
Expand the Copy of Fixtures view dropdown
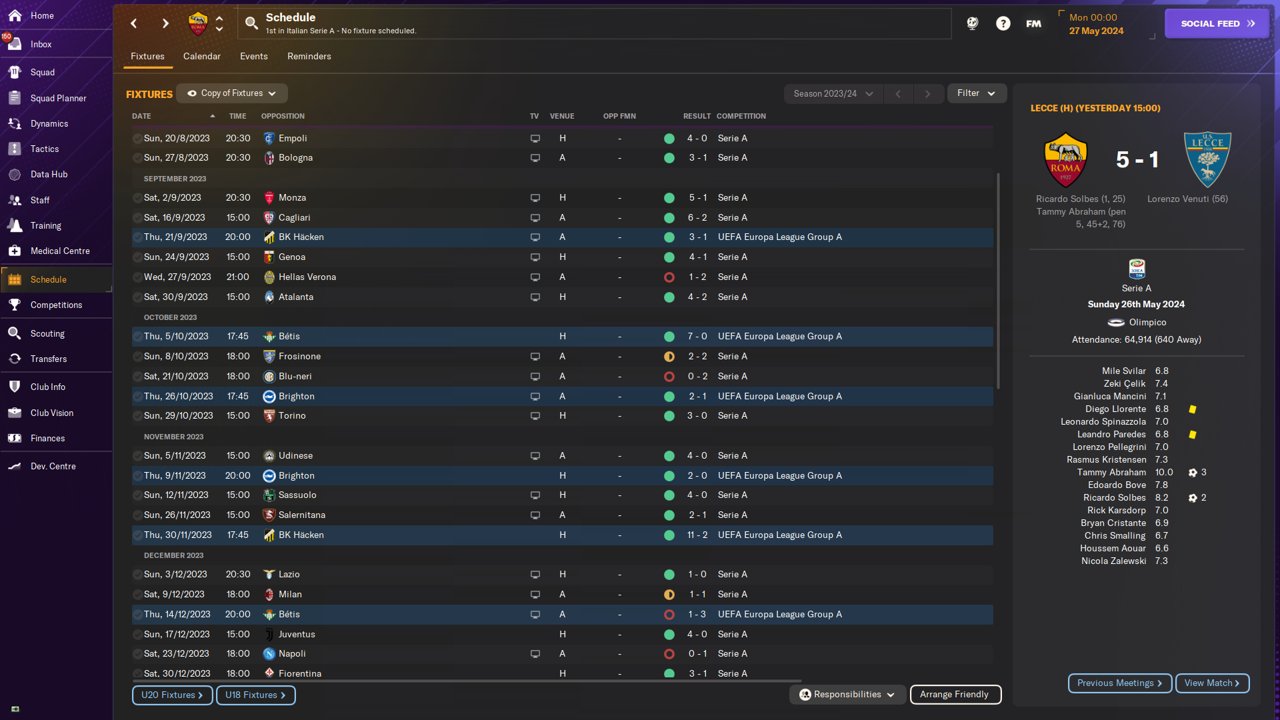pyautogui.click(x=232, y=93)
